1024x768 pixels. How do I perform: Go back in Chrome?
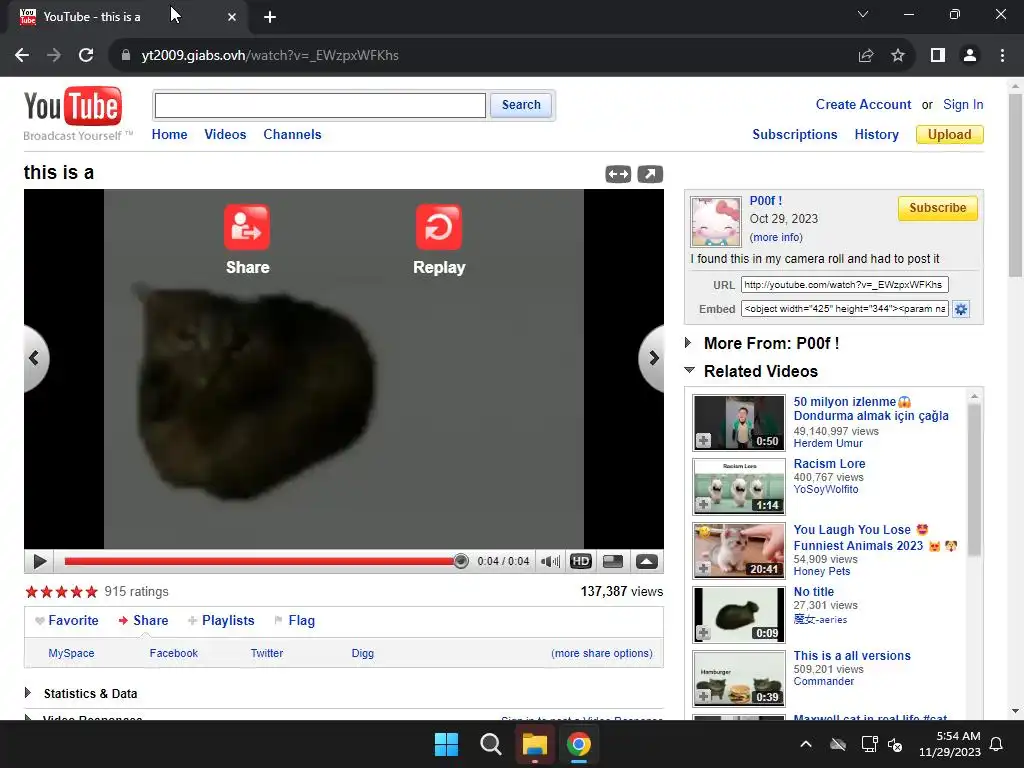click(x=22, y=56)
